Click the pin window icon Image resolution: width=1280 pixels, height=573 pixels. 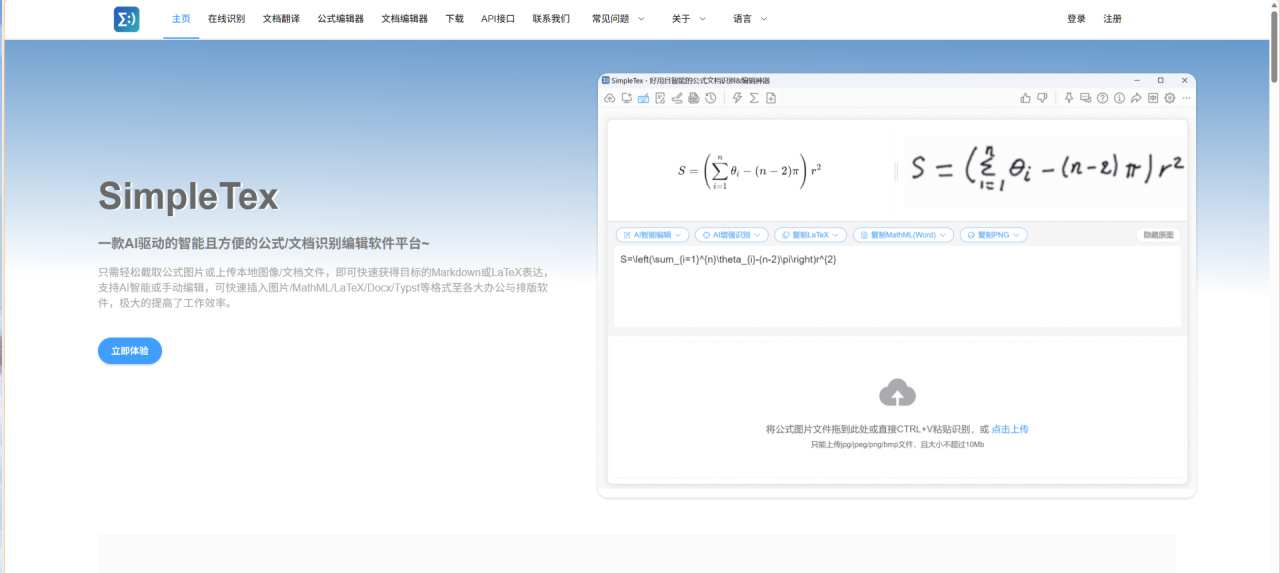click(x=1069, y=98)
